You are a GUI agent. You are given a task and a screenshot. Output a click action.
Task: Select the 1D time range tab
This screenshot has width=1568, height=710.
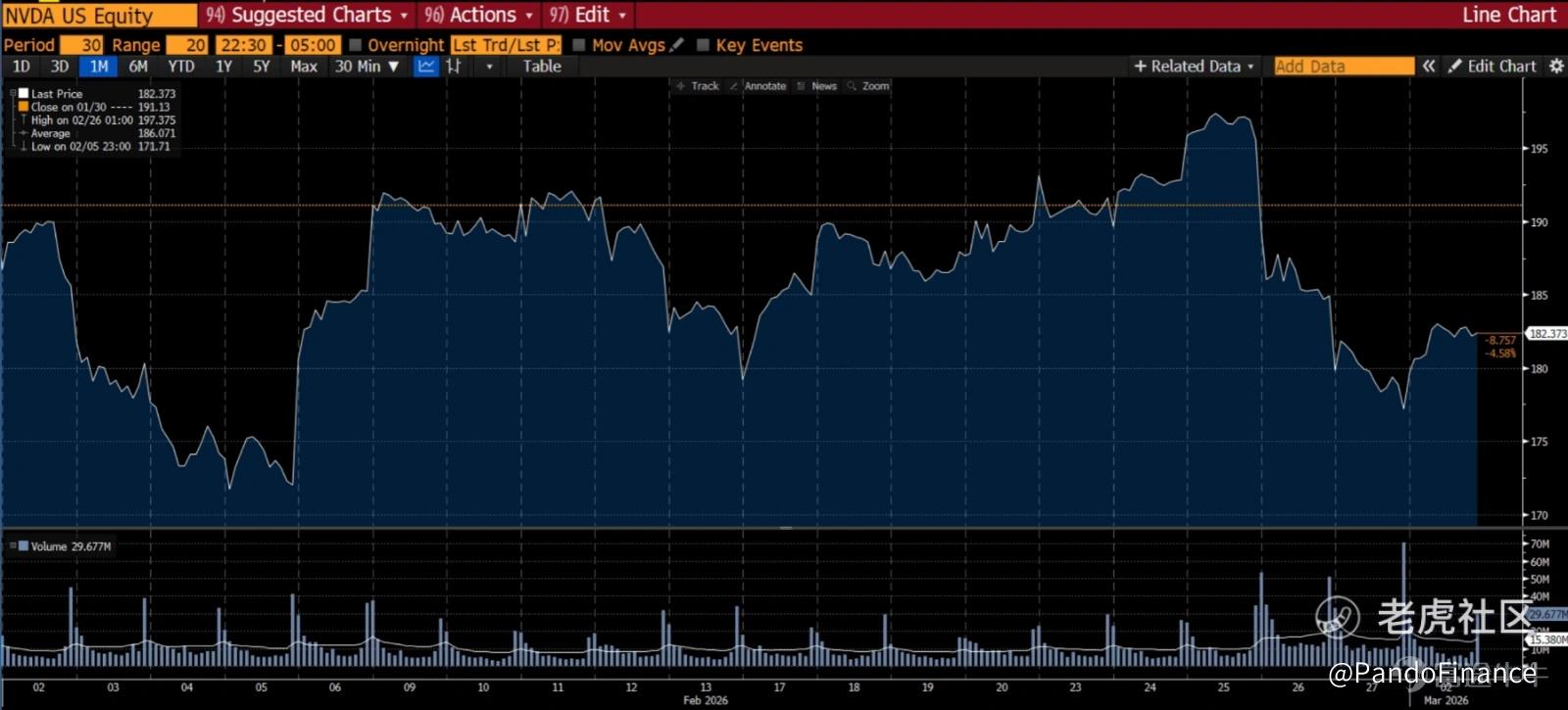pyautogui.click(x=21, y=67)
